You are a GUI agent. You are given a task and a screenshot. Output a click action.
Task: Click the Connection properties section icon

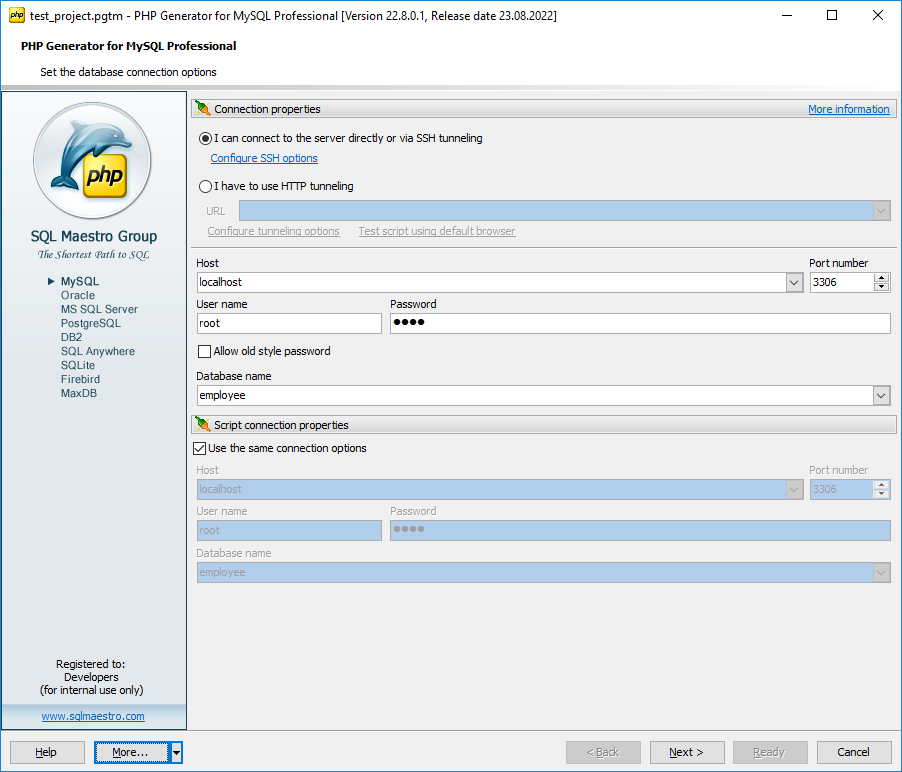click(202, 109)
